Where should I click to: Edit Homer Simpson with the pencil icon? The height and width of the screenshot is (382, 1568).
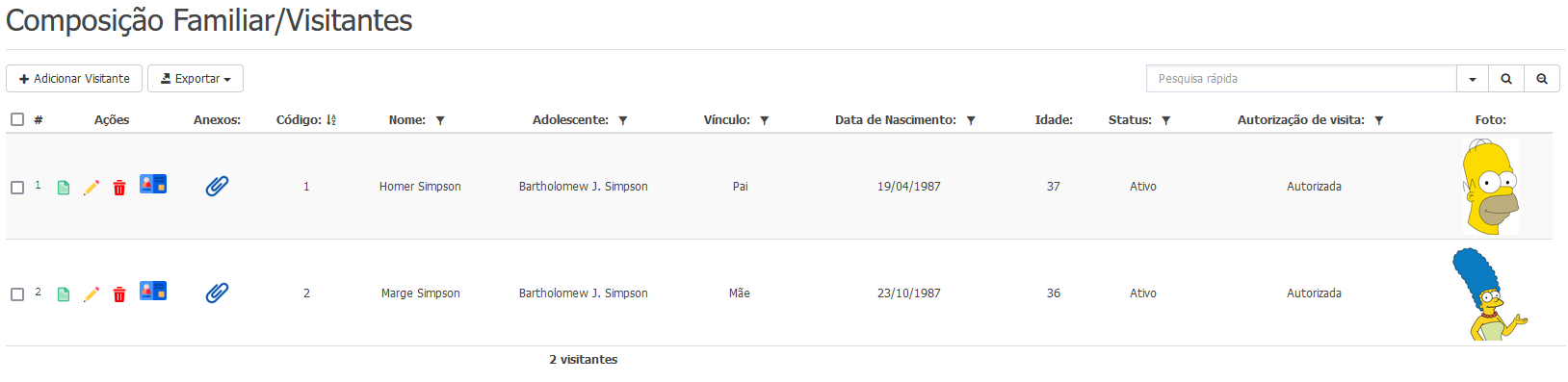[91, 188]
